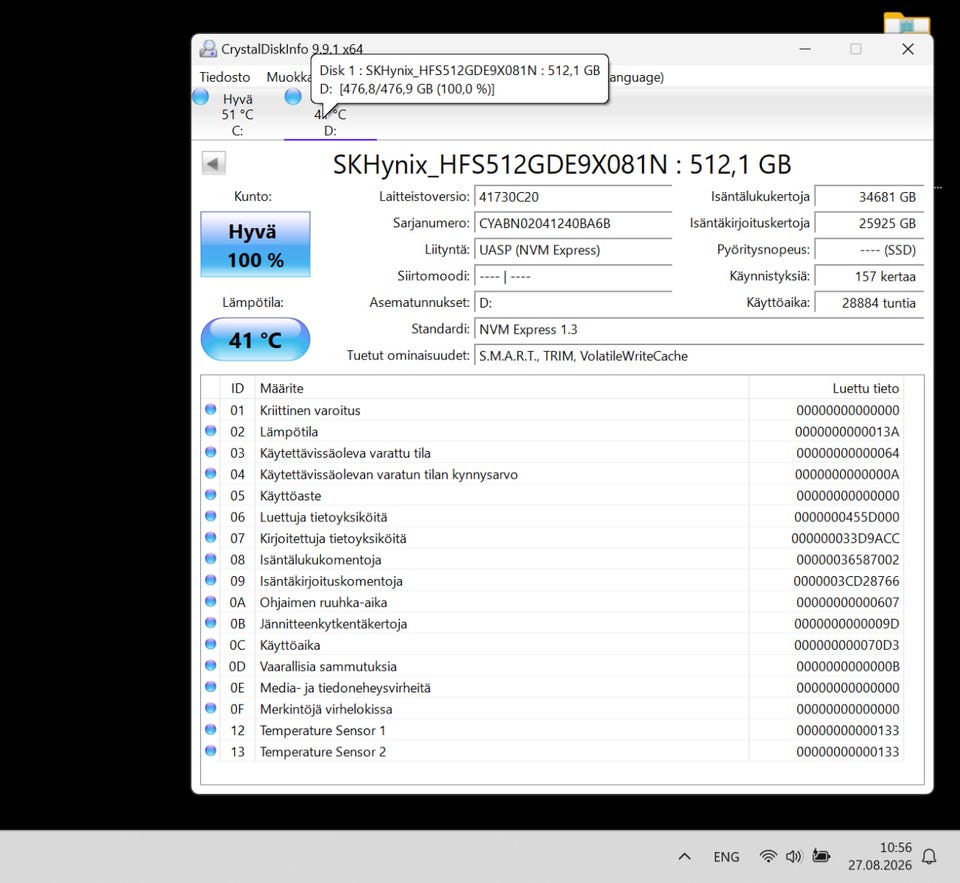The width and height of the screenshot is (960, 883).
Task: Click the Isäntälukukertoja value 34681 GB
Action: [869, 197]
